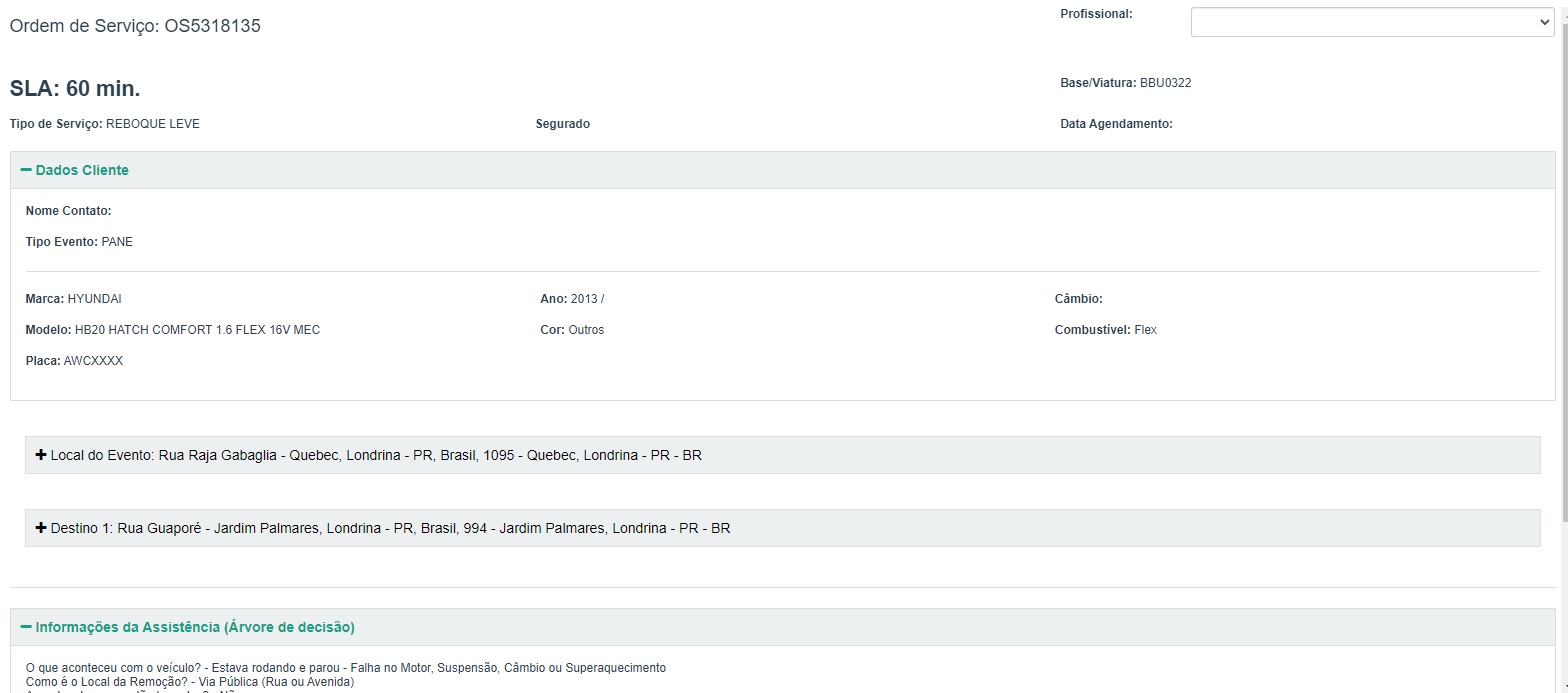Expand the Destino 1 Rua Guaporé panel
The image size is (1568, 693).
tap(390, 528)
